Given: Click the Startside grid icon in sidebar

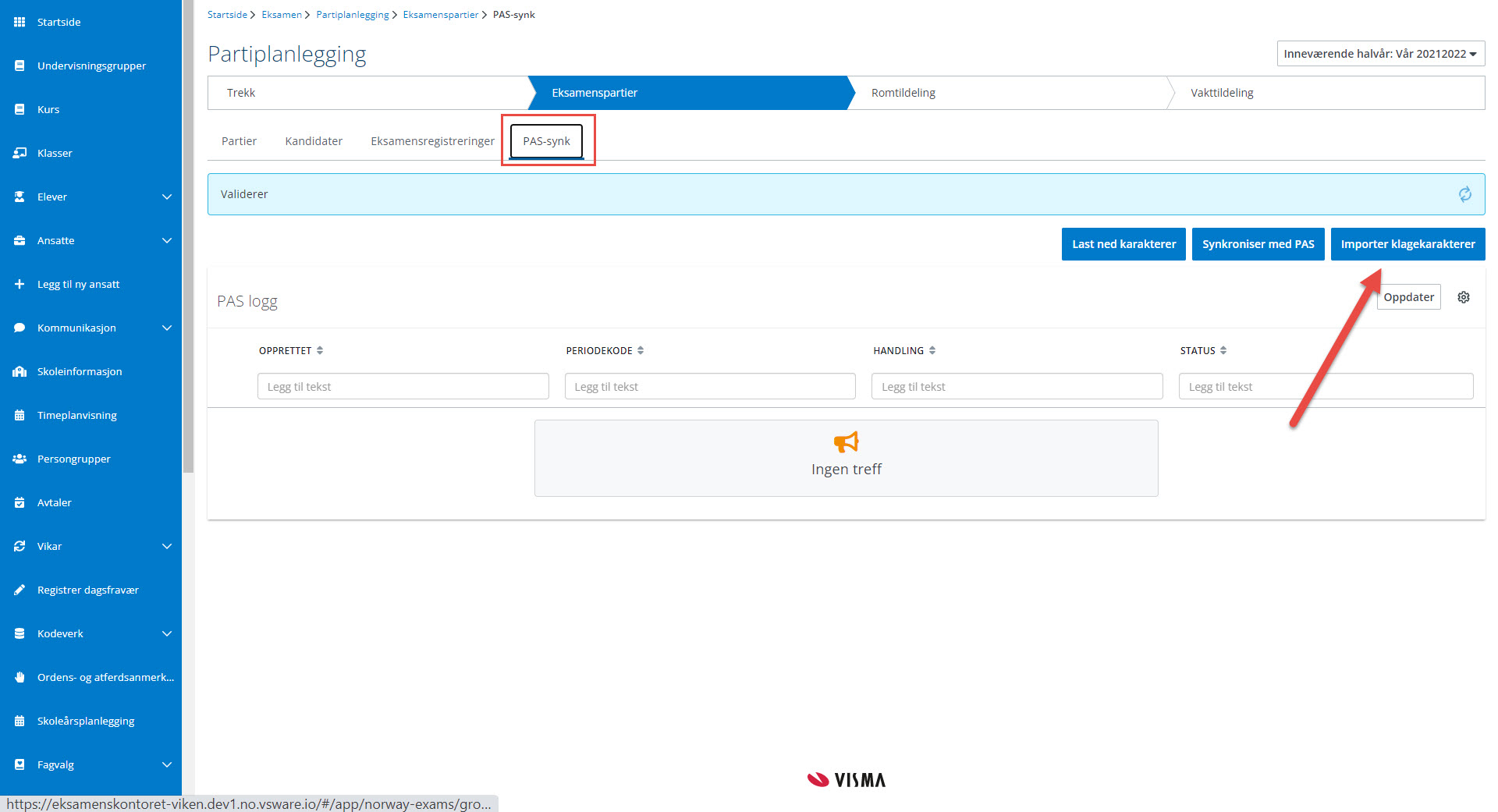Looking at the screenshot, I should [20, 22].
